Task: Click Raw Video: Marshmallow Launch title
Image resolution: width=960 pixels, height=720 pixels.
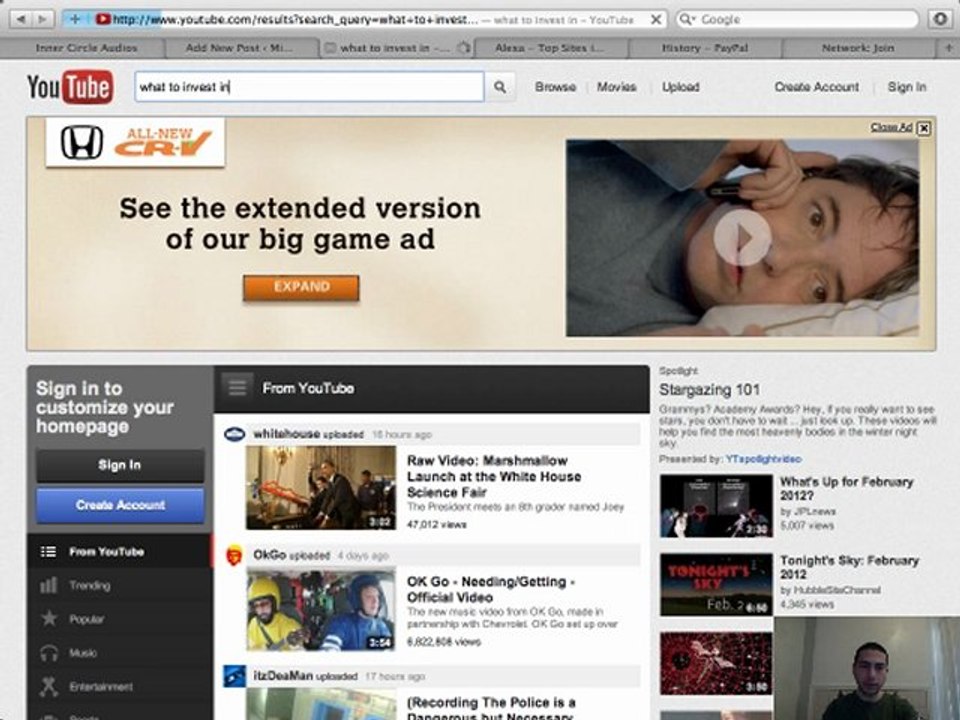Action: point(493,476)
